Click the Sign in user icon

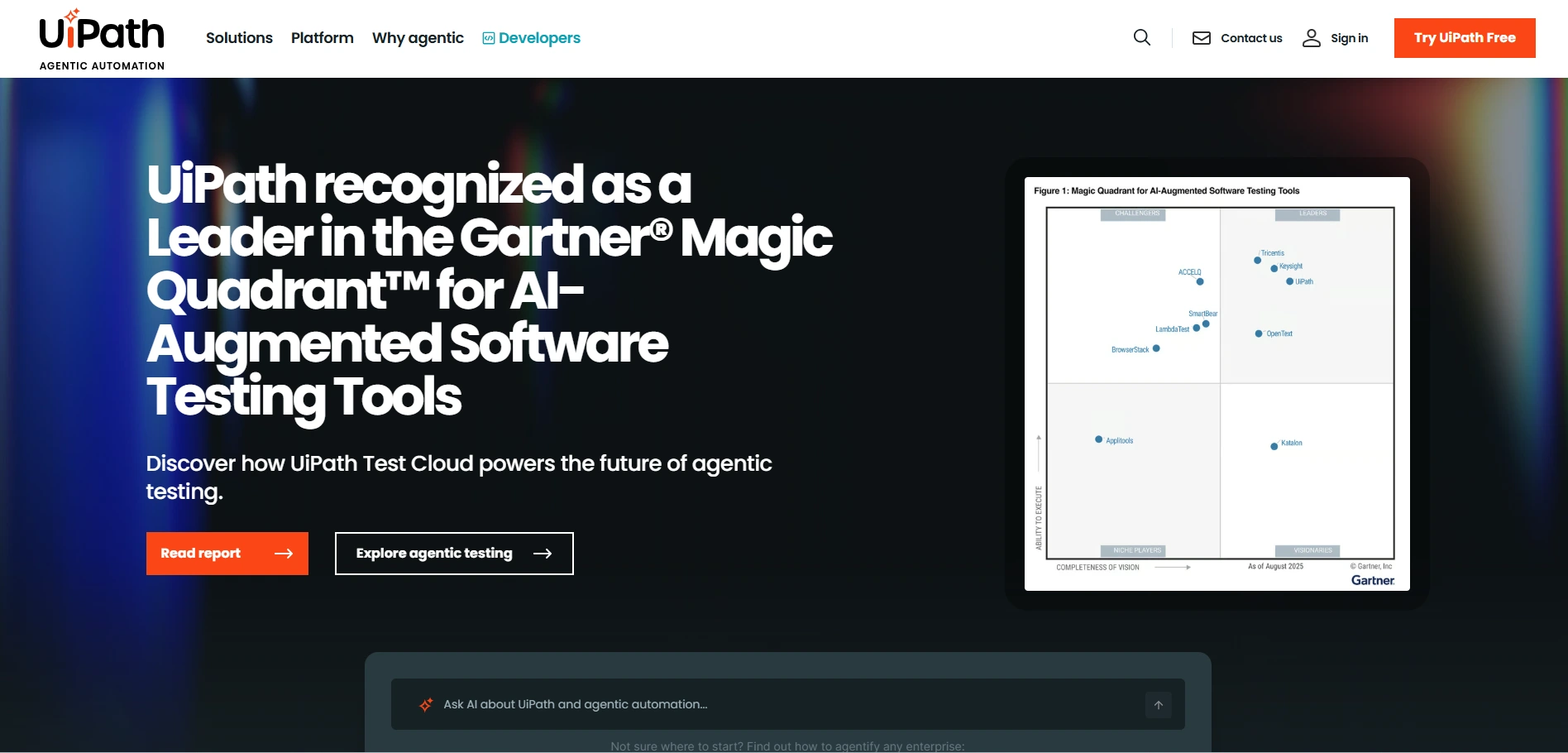1312,38
